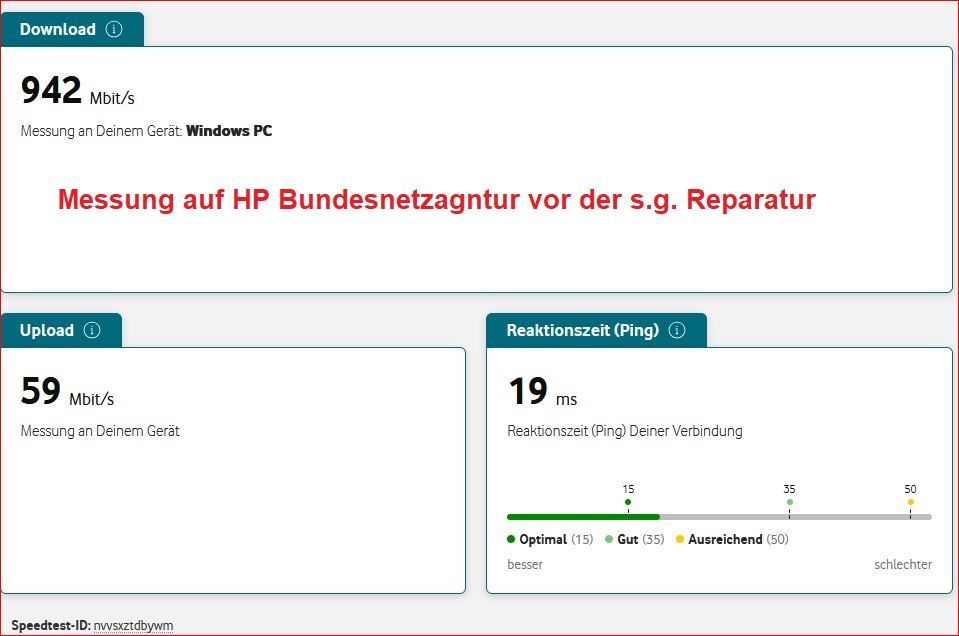The height and width of the screenshot is (636, 959).
Task: Open the Reaktionszeit (Ping) info icon
Action: [x=676, y=330]
